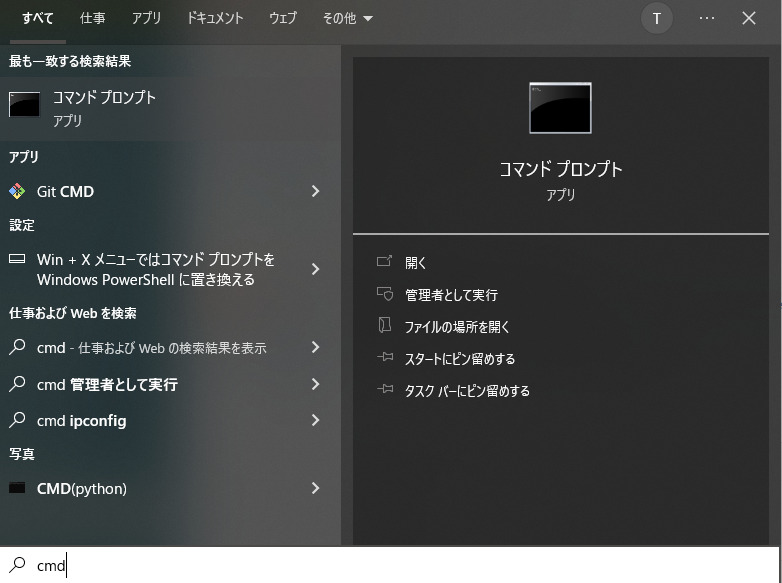Screen dimensions: 782x583
Task: Expand the cmd web search arrow
Action: pyautogui.click(x=315, y=347)
